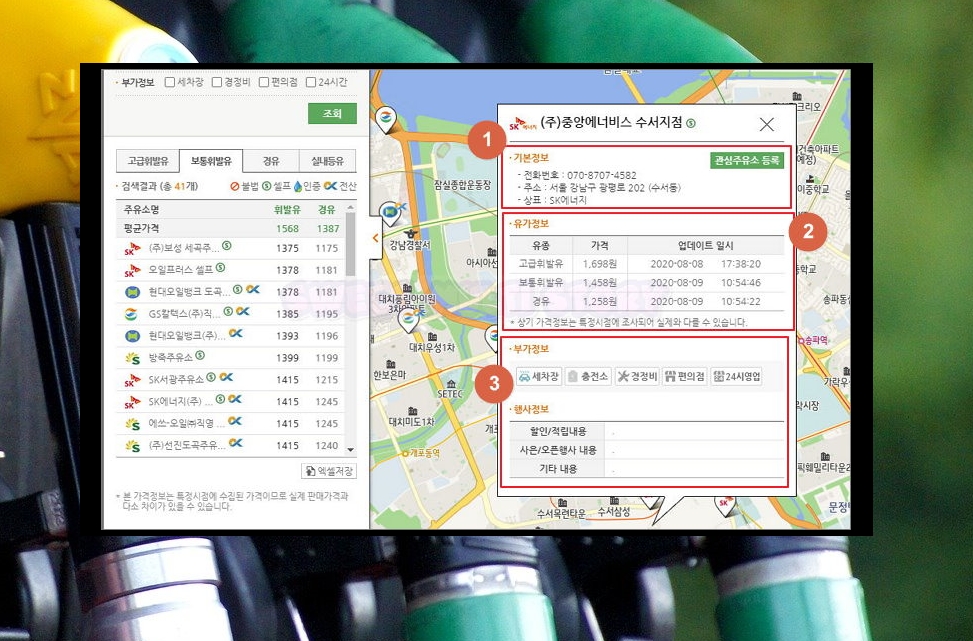Click the station list scrollbar thumb

pyautogui.click(x=351, y=244)
